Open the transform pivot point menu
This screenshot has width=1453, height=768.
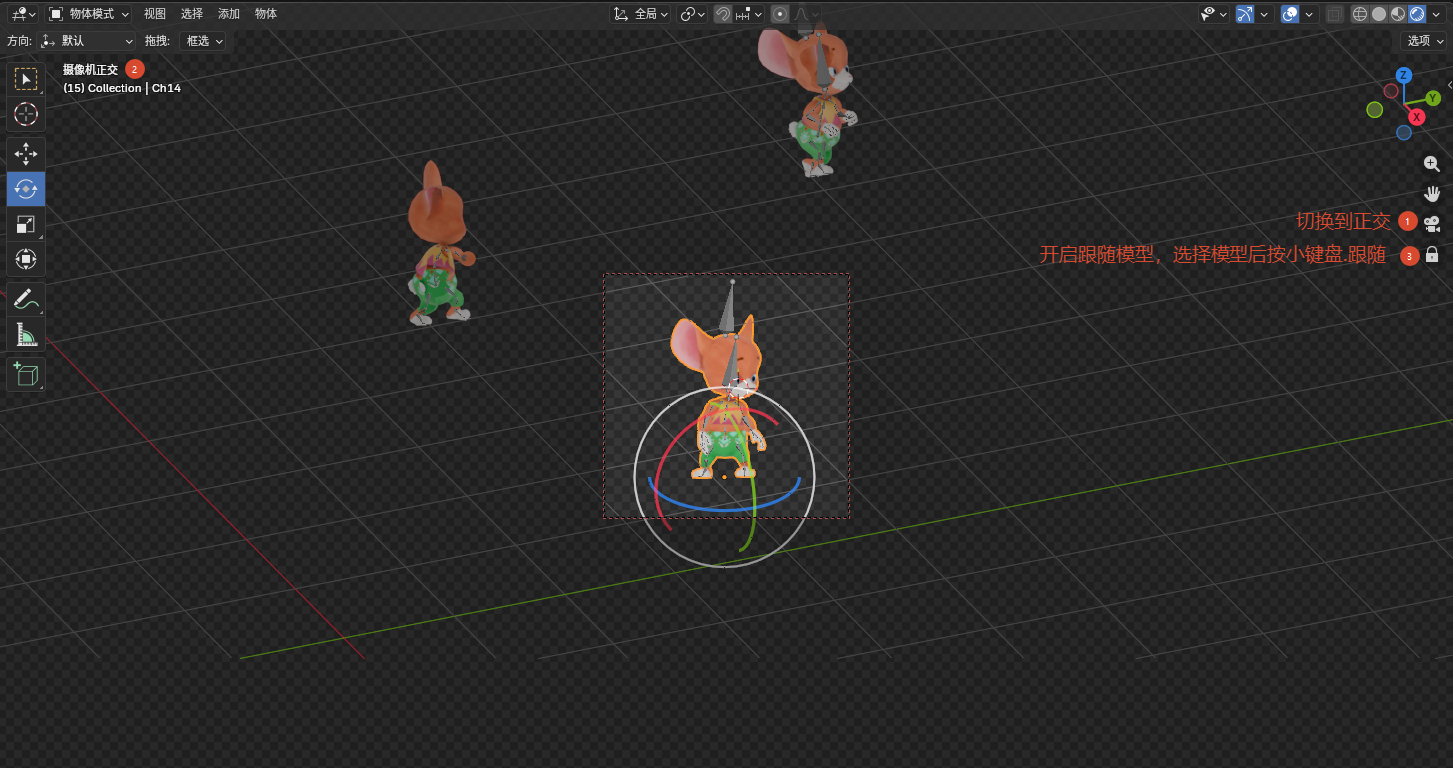[x=693, y=14]
